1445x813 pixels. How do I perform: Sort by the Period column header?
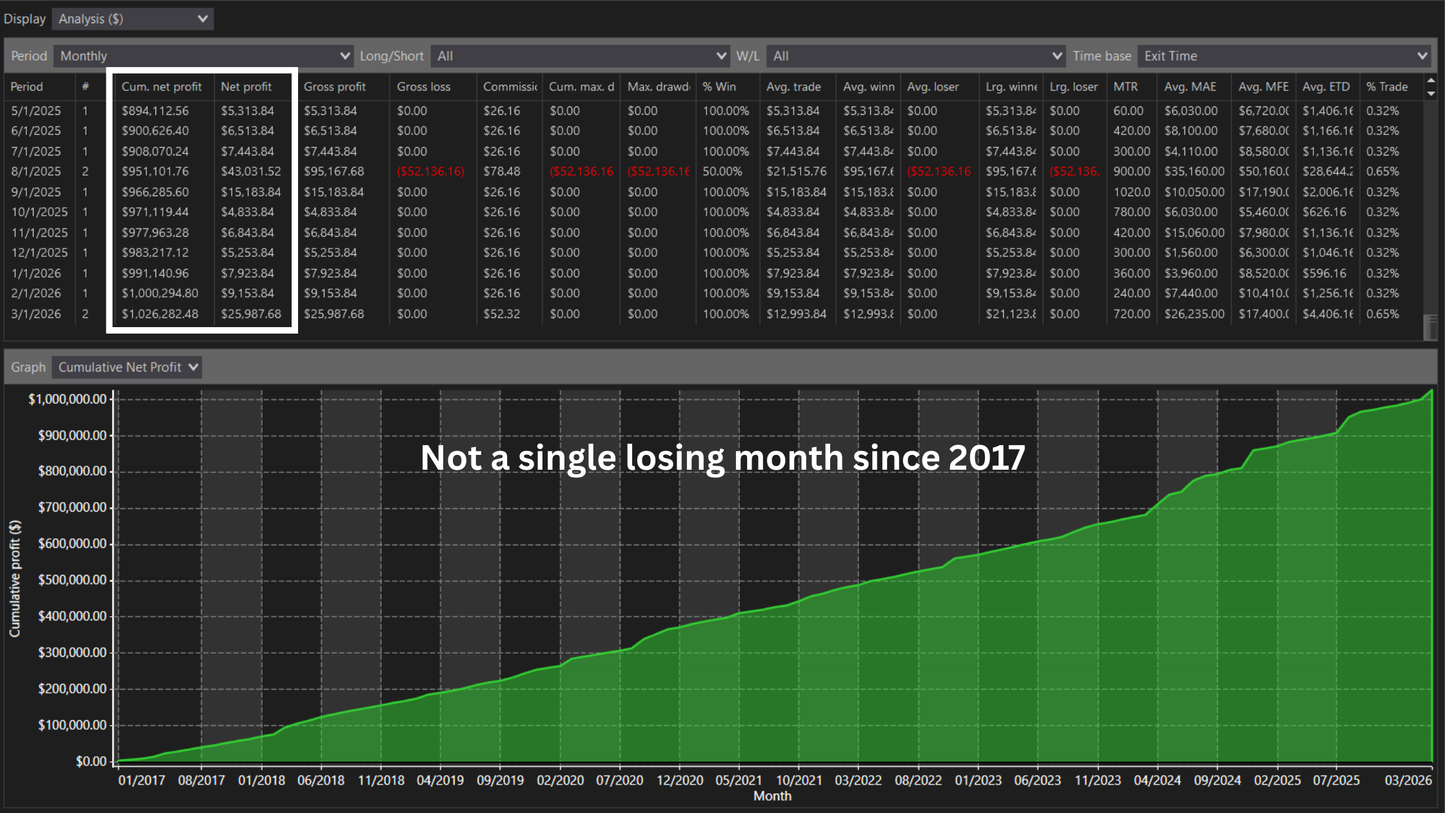[x=40, y=87]
